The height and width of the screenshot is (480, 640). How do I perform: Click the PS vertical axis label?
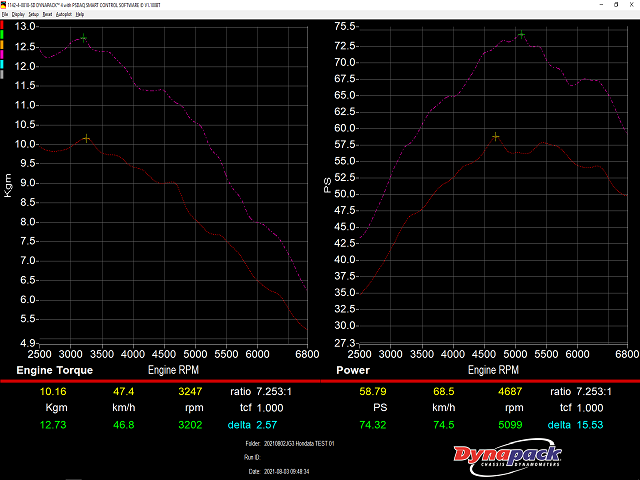[x=327, y=186]
